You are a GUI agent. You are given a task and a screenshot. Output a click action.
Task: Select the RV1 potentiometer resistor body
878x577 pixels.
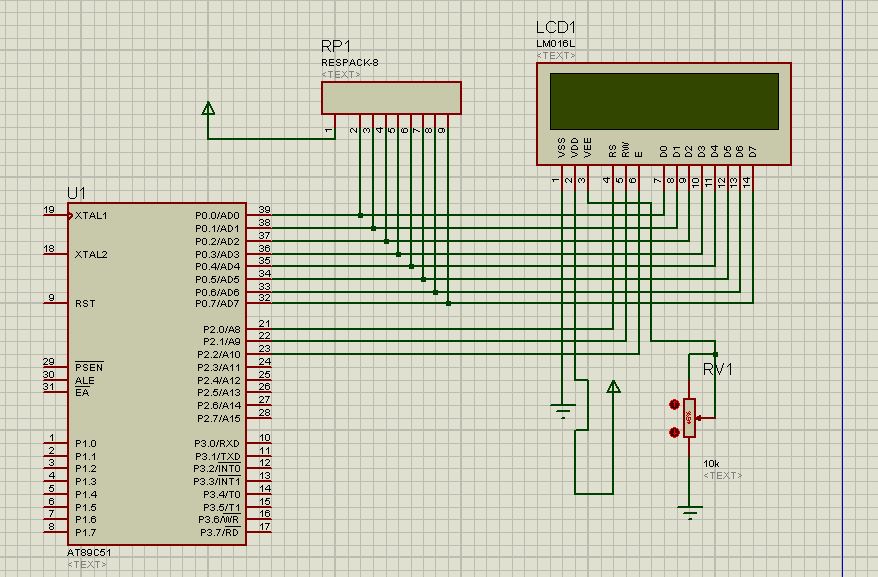tap(689, 418)
